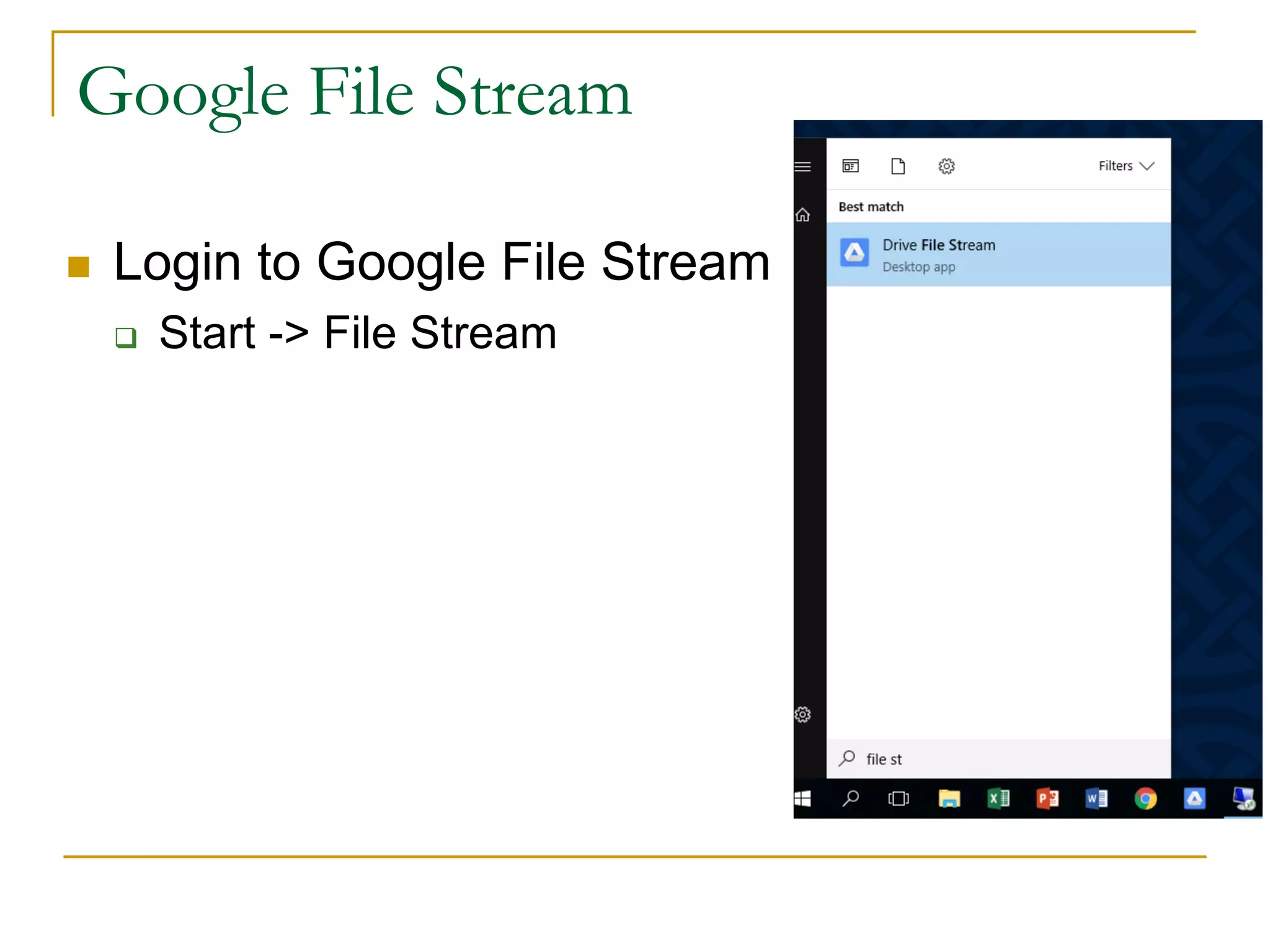Select the Documents filter icon
Viewport: 1270px width, 952px height.
(x=898, y=166)
